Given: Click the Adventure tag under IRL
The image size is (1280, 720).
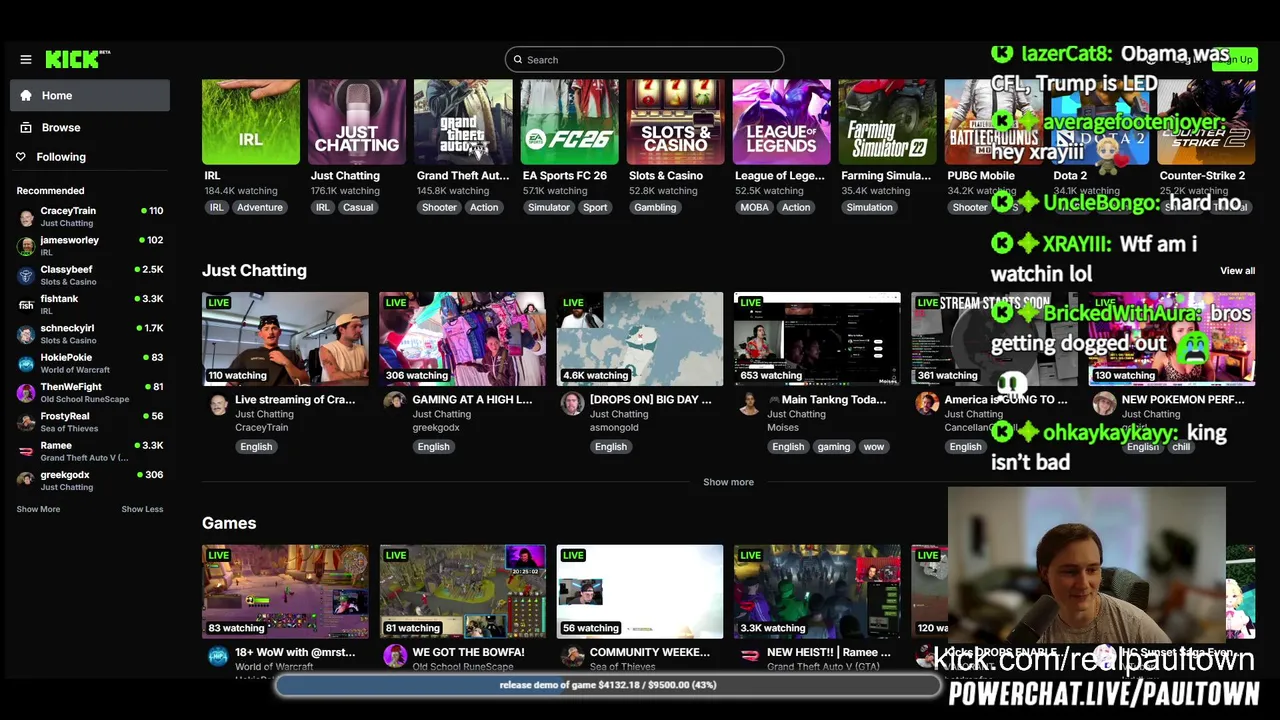Looking at the screenshot, I should [x=260, y=208].
